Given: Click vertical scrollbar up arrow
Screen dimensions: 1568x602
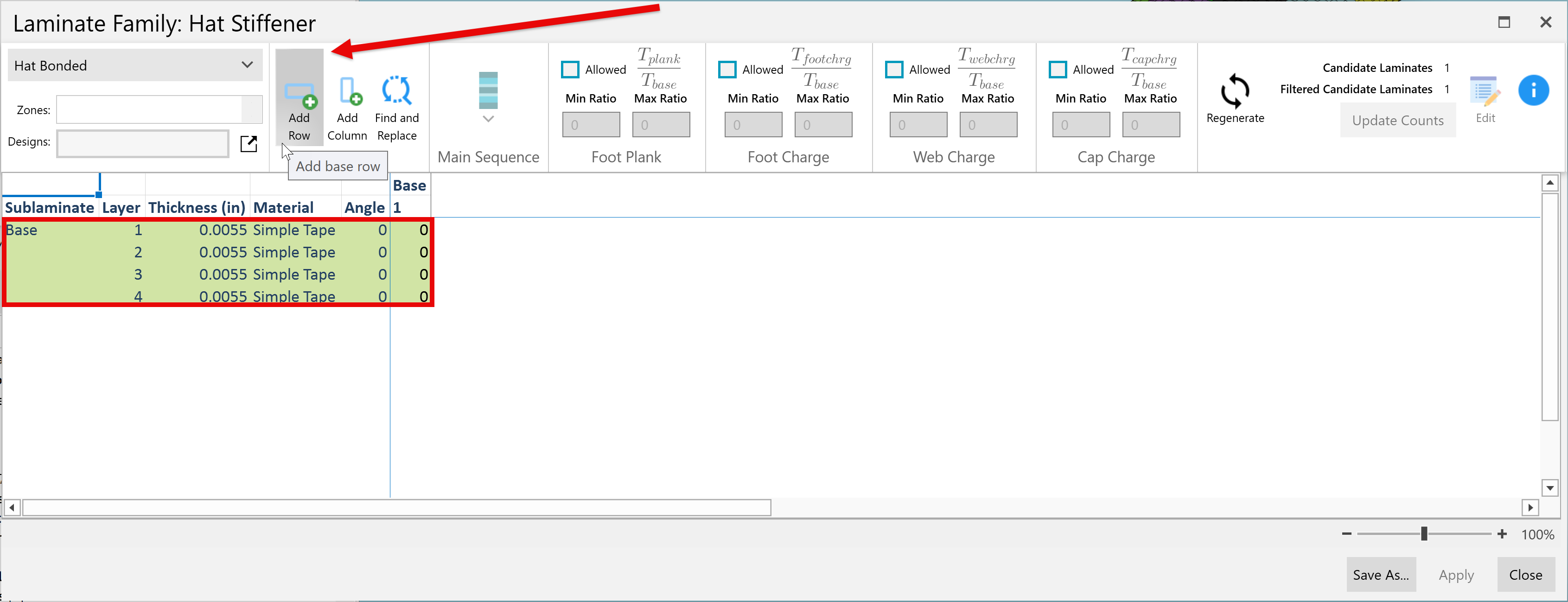Looking at the screenshot, I should 1550,183.
